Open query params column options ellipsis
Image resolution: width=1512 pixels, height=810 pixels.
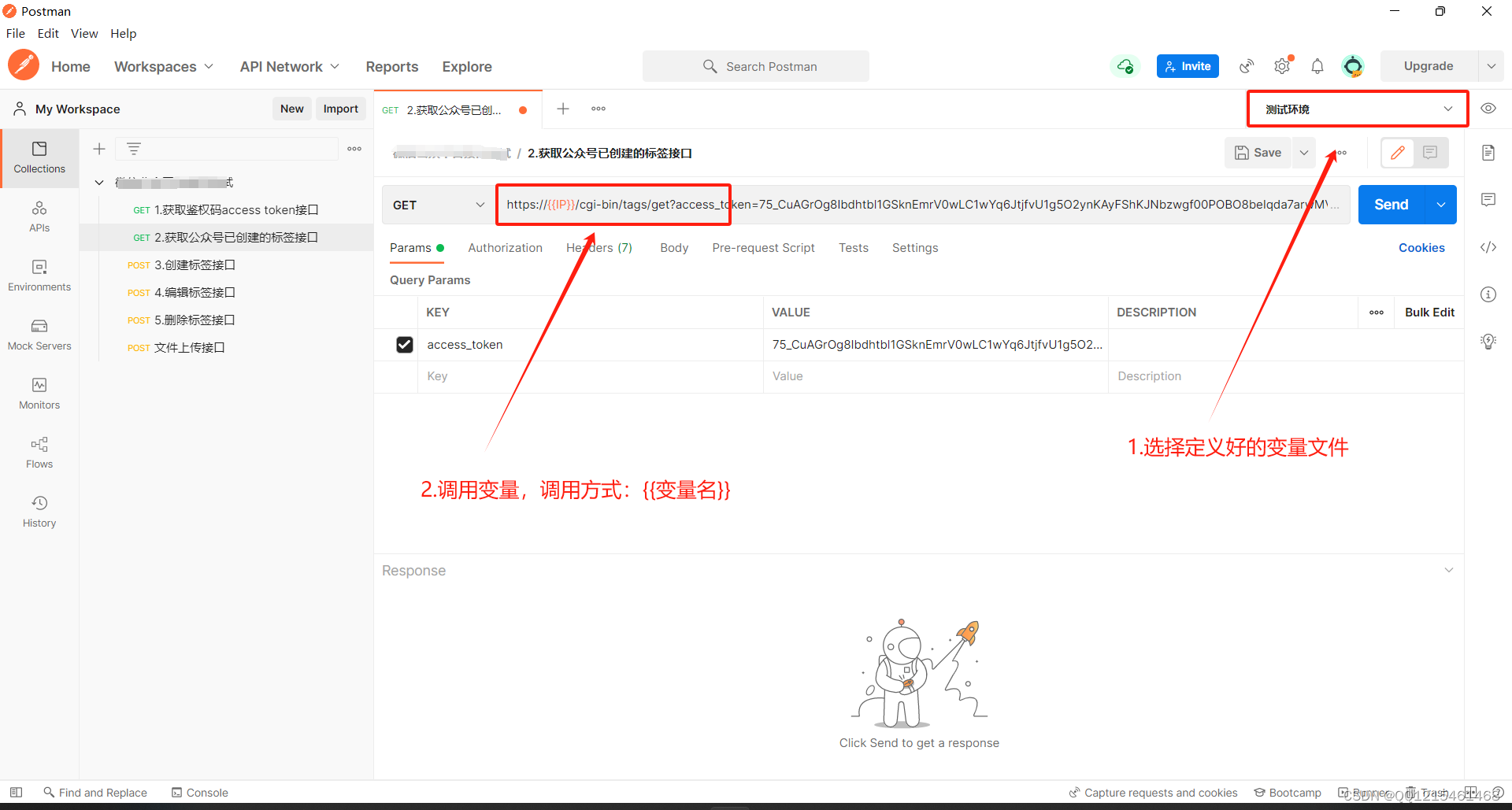point(1377,313)
